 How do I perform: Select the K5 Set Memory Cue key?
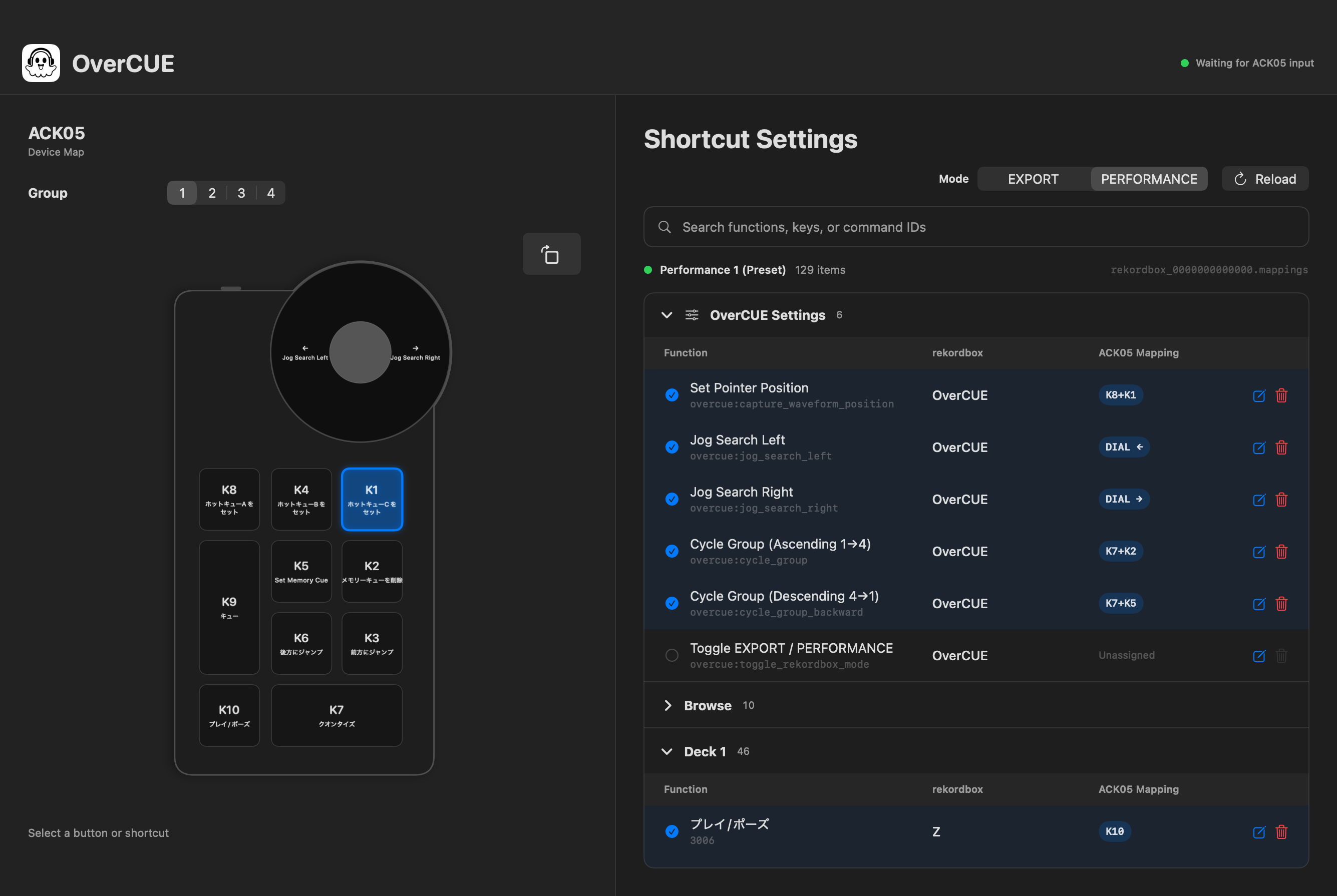click(301, 572)
